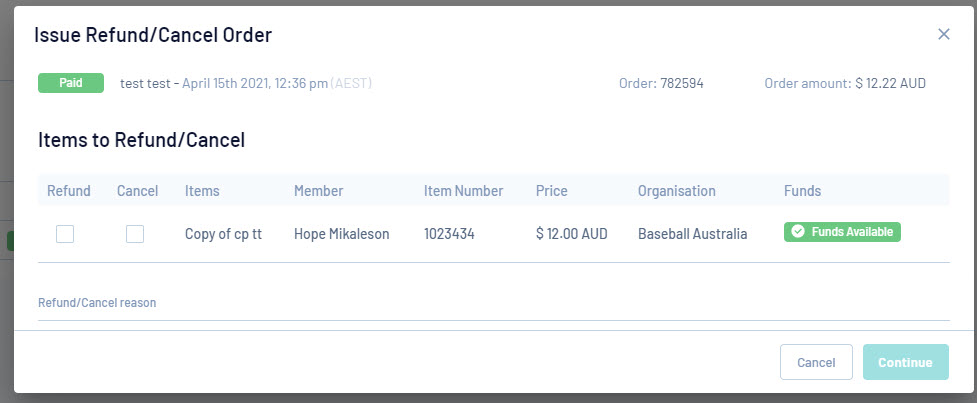Close the Issue Refund/Cancel Order dialog
Image resolution: width=977 pixels, height=403 pixels.
(943, 34)
